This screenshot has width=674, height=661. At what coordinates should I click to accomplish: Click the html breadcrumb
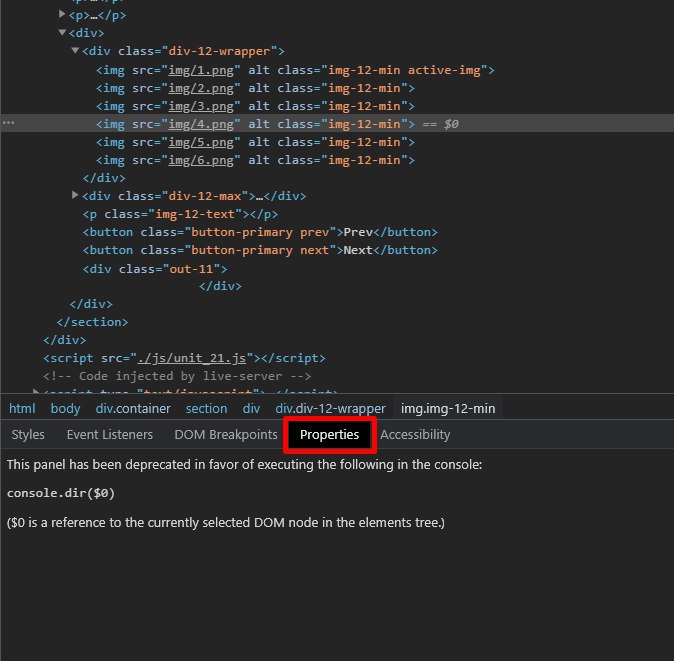pyautogui.click(x=22, y=408)
